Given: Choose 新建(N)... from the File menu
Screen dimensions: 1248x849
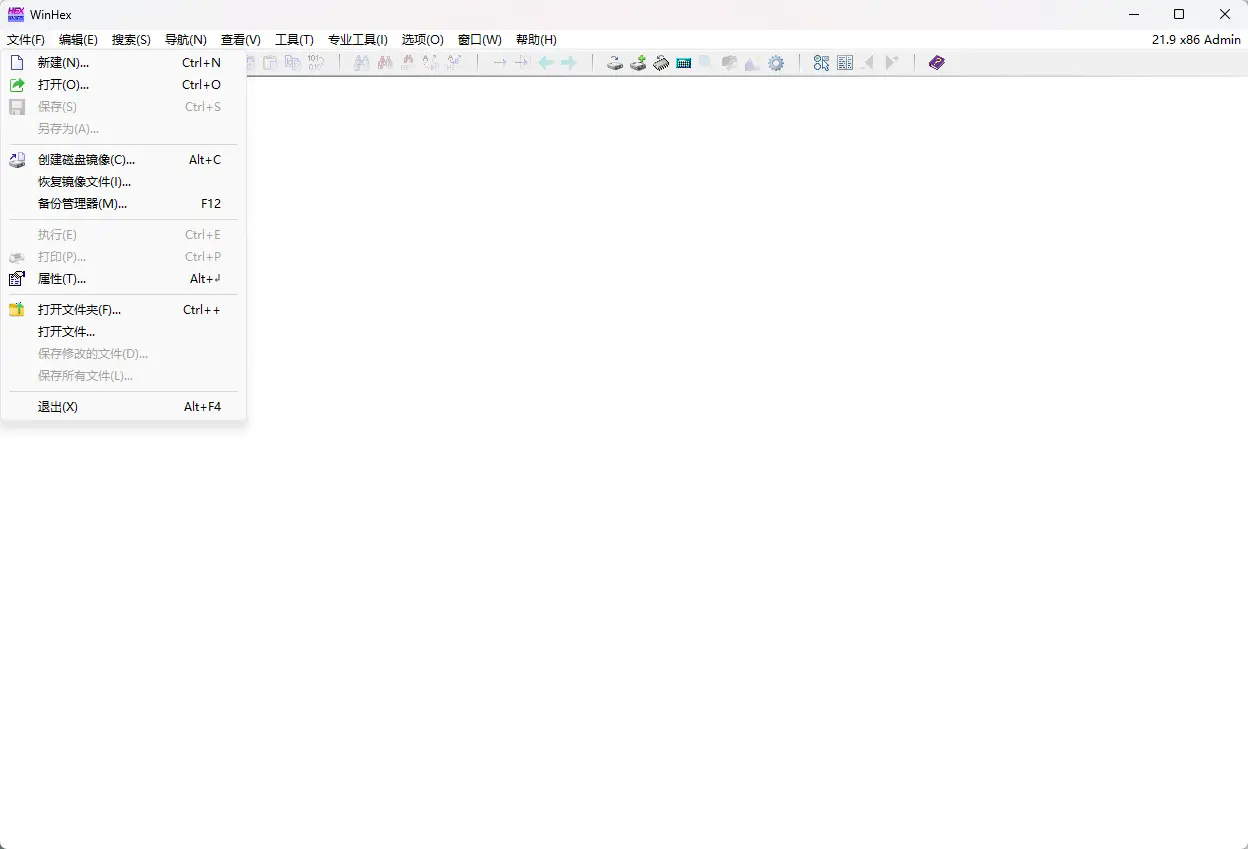Looking at the screenshot, I should tap(123, 62).
